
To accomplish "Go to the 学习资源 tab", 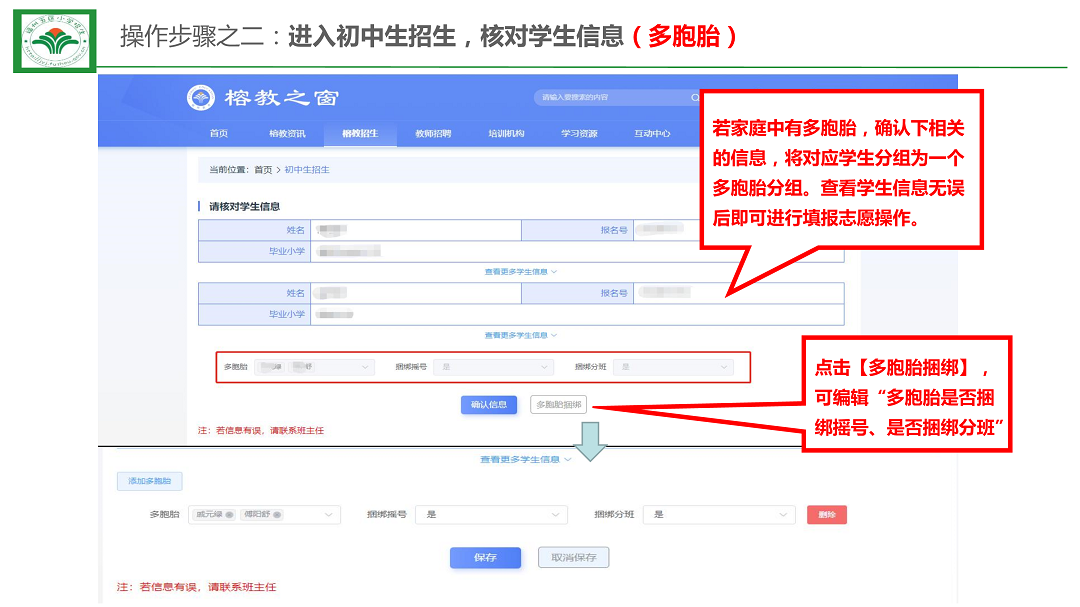I will 579,133.
